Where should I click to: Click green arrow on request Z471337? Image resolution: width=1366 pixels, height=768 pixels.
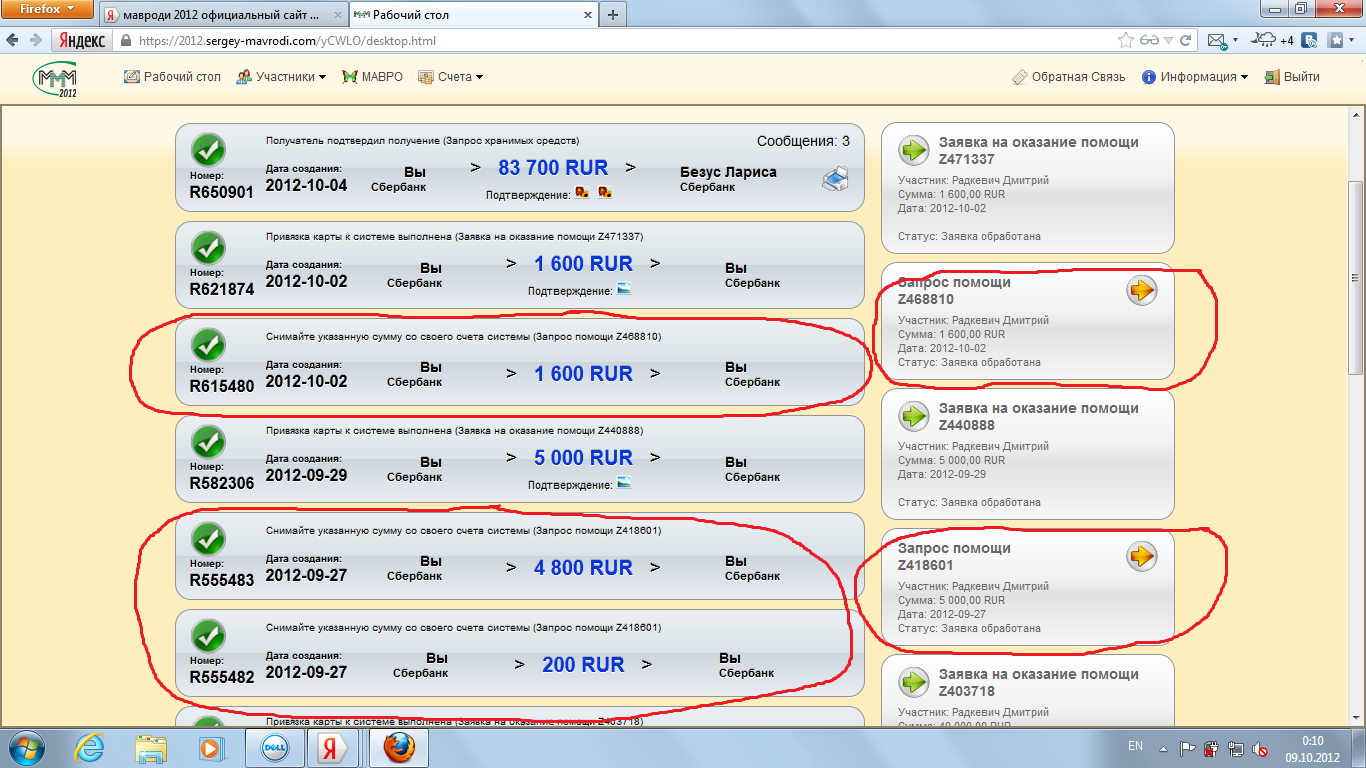click(x=914, y=151)
